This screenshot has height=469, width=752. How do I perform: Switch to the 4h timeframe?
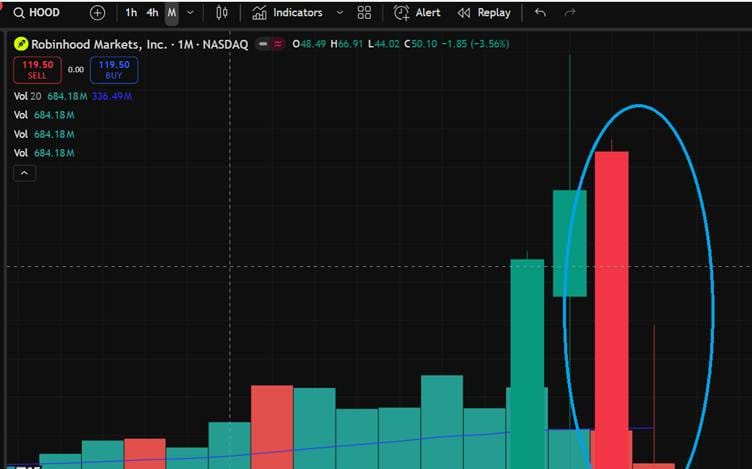(x=152, y=13)
